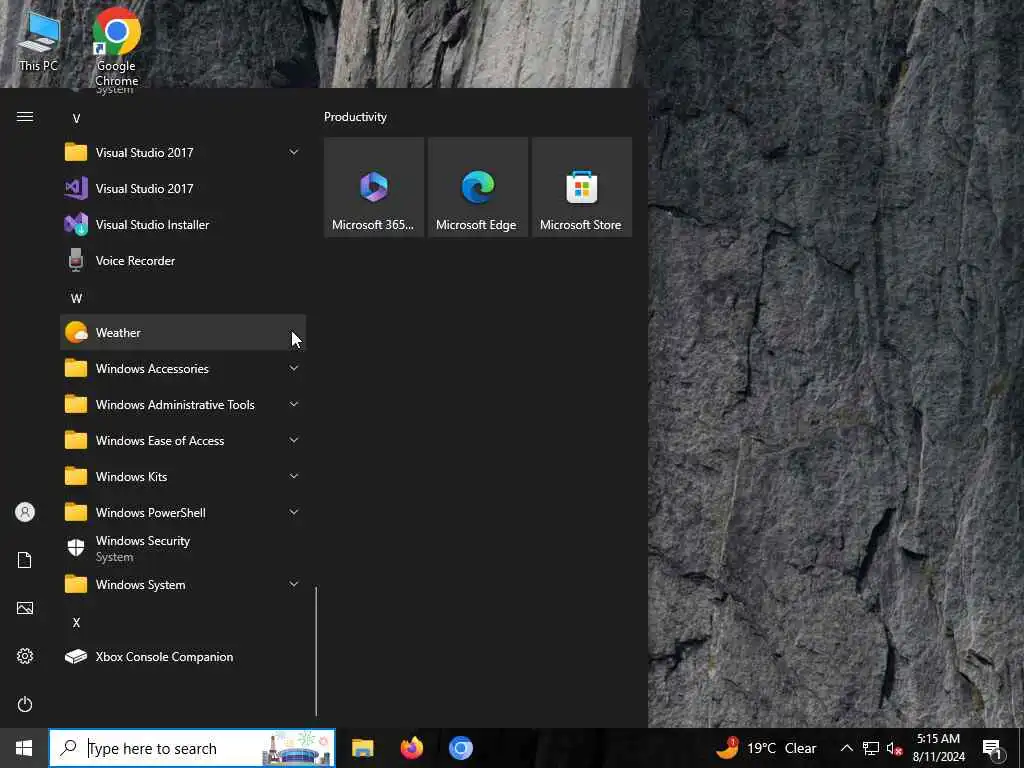Screen dimensions: 1024x768
Task: Launch Firefox from the taskbar
Action: [411, 748]
